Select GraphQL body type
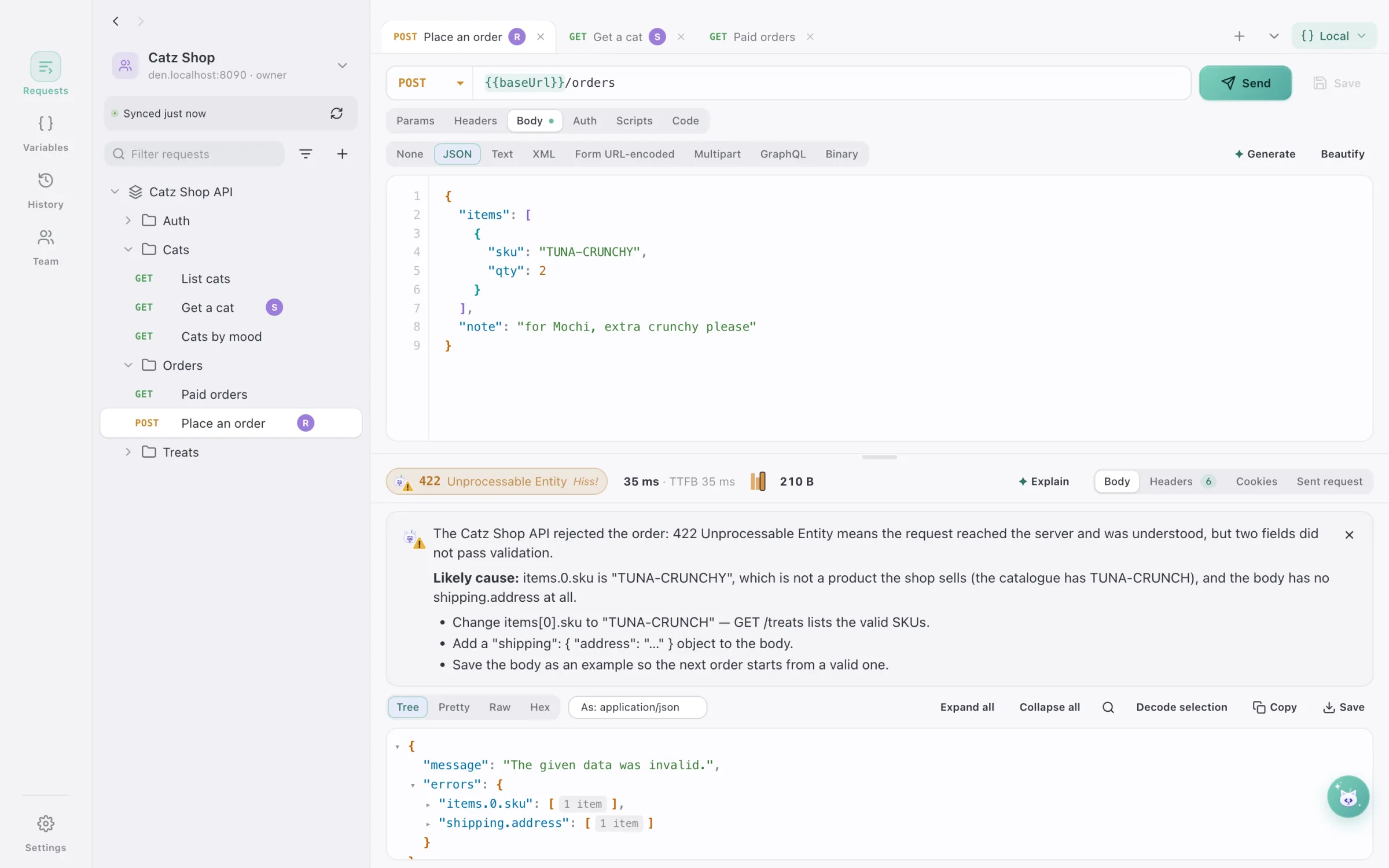 coord(782,154)
